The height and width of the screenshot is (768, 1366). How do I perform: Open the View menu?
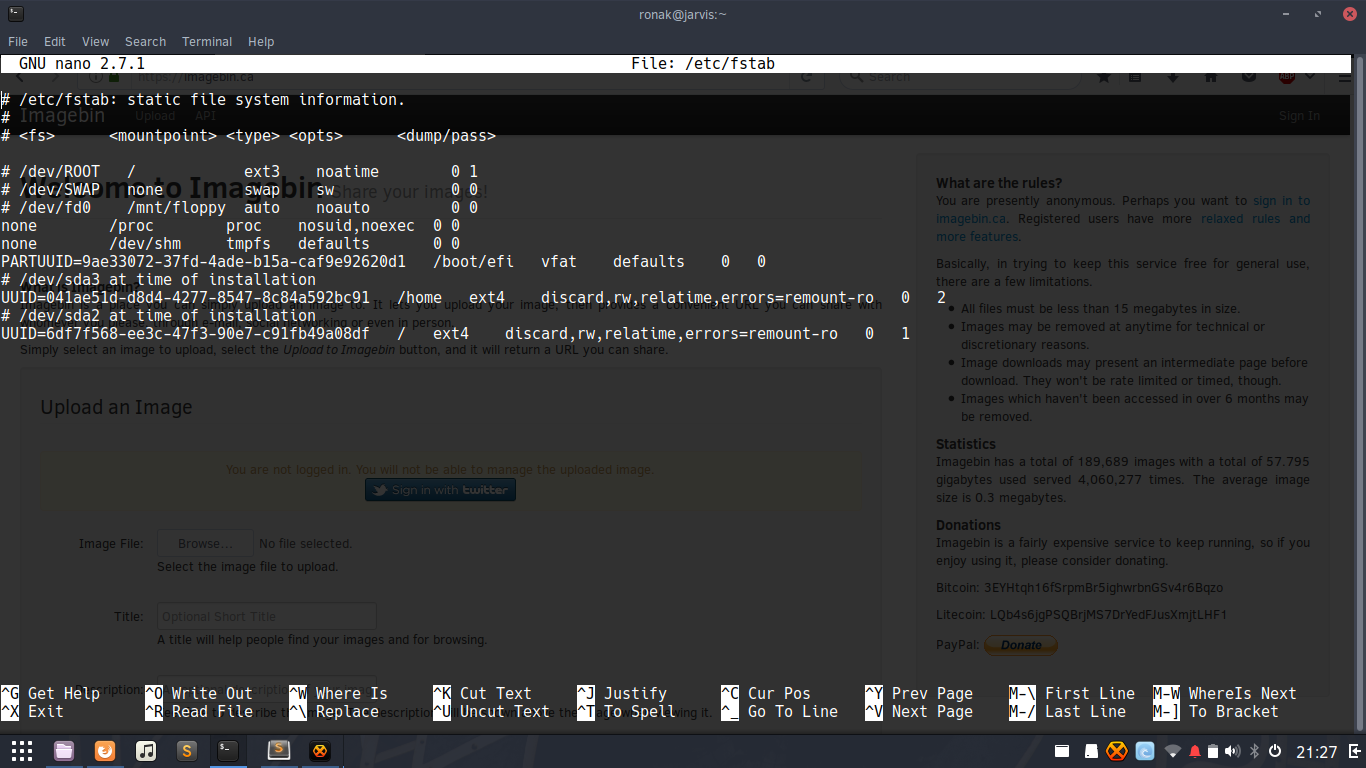pyautogui.click(x=96, y=42)
